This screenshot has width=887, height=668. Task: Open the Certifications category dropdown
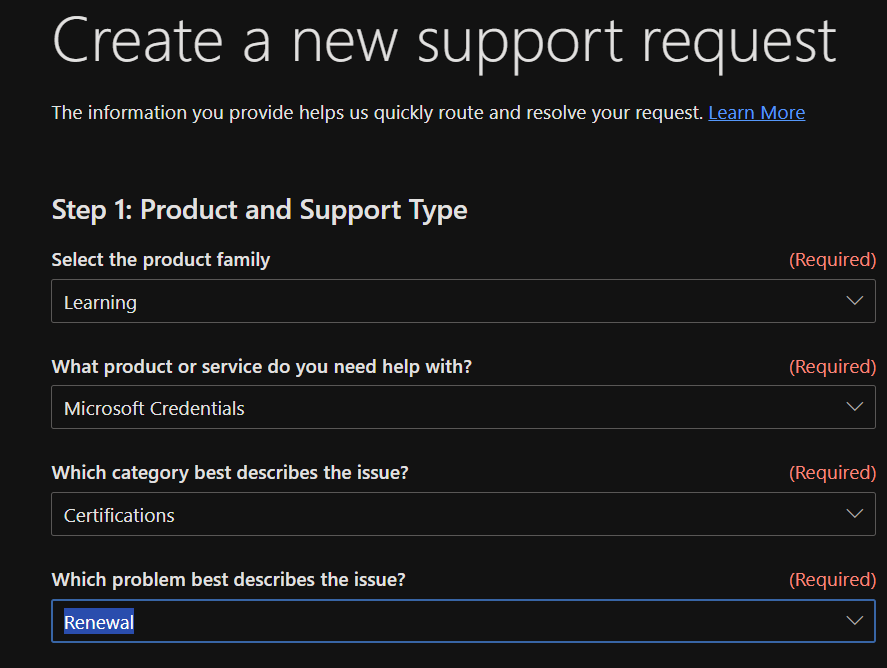(463, 514)
